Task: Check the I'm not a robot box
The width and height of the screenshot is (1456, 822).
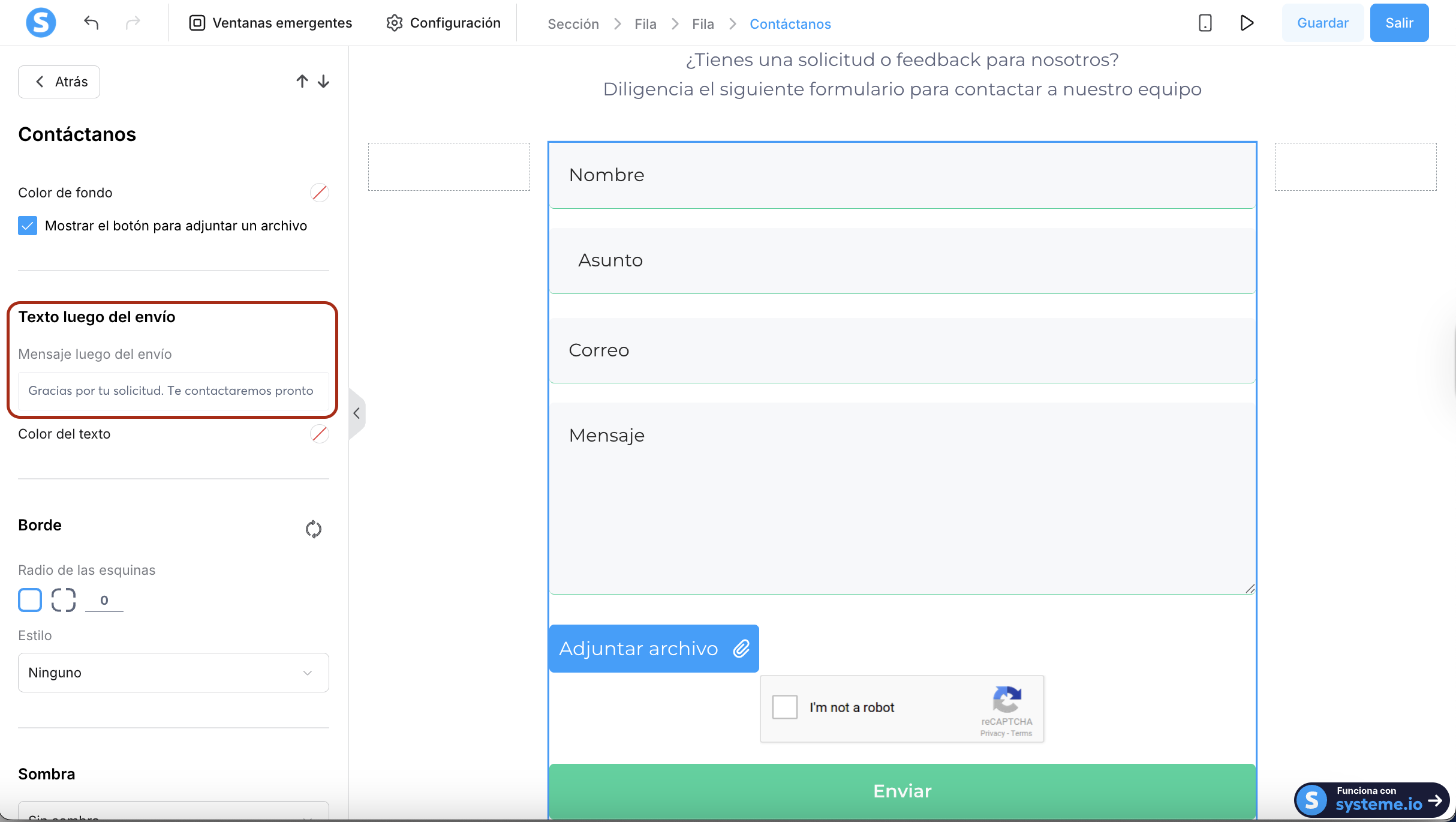Action: click(784, 707)
